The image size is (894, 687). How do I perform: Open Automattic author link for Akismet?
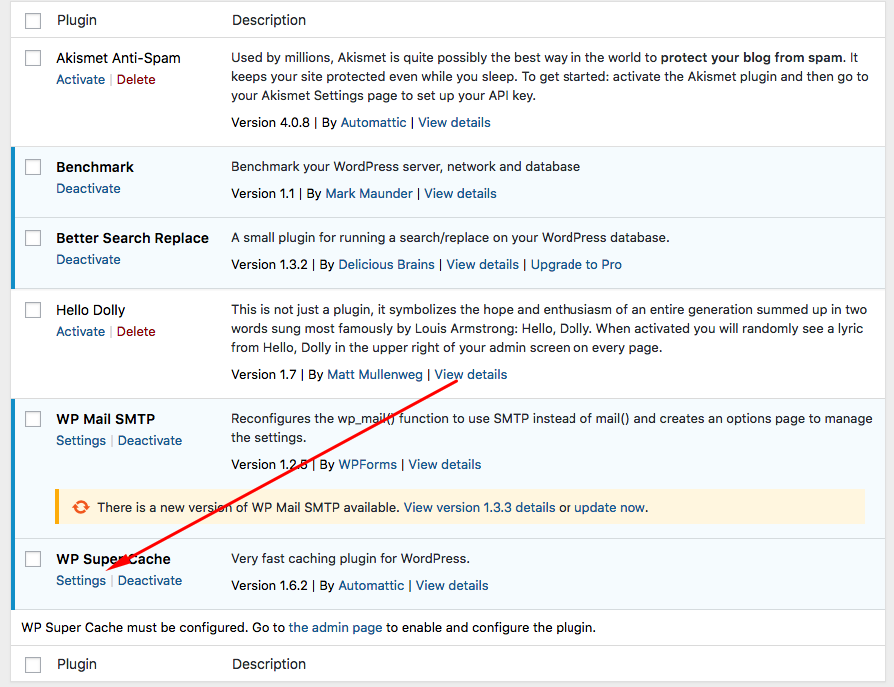[373, 123]
